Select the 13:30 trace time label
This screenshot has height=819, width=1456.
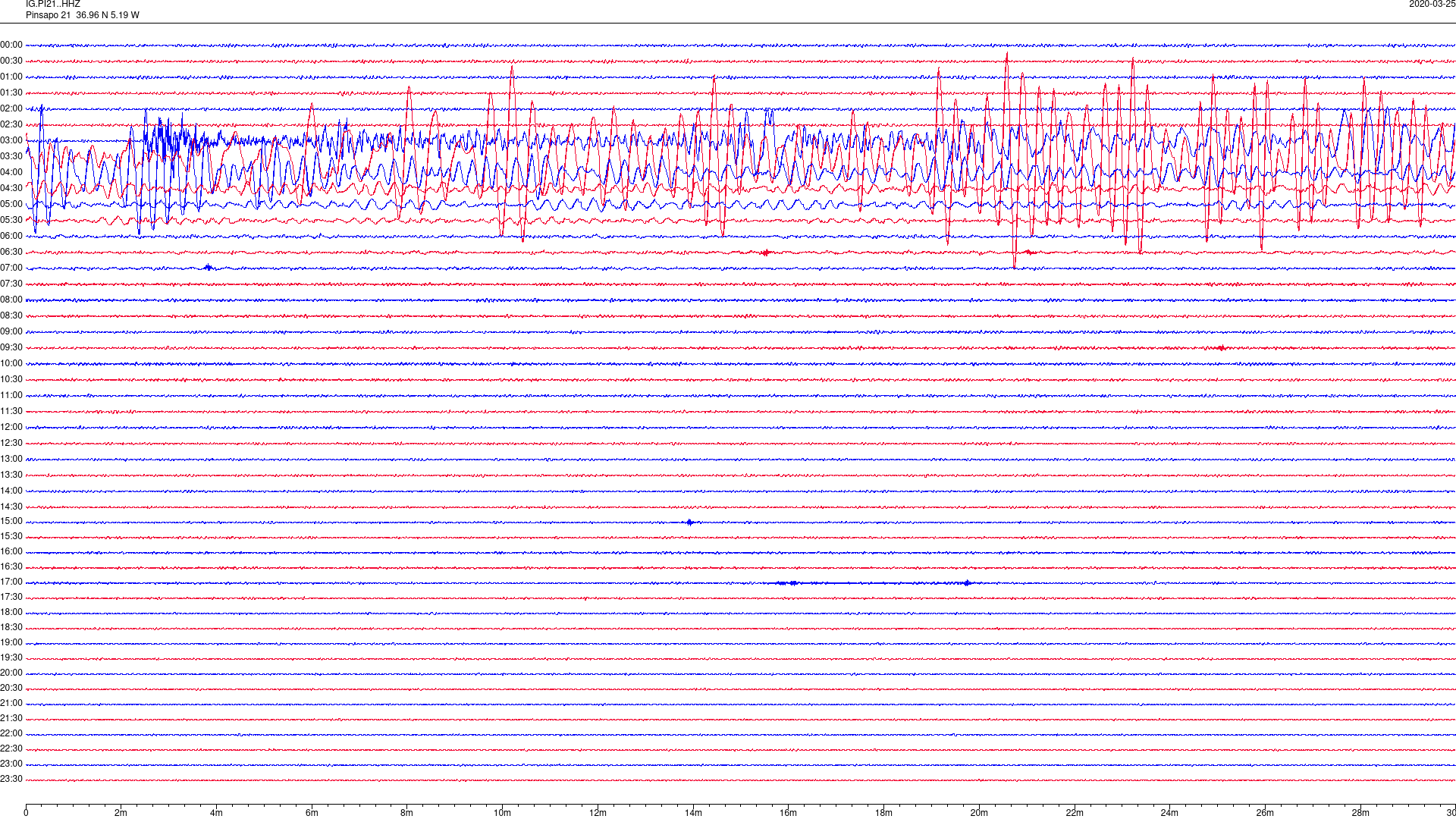click(x=11, y=475)
